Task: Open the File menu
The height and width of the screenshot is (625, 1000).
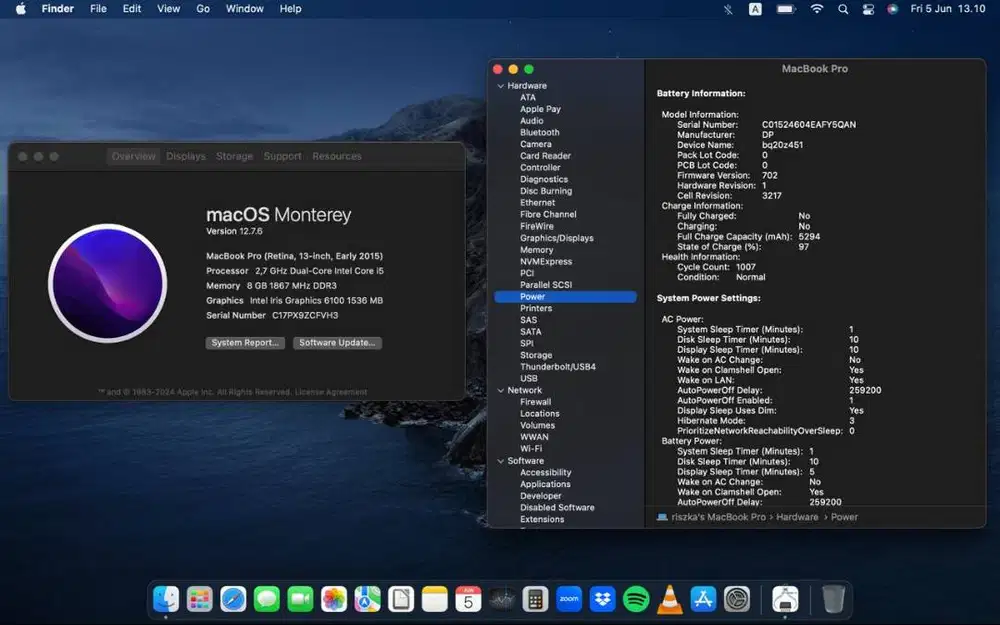Action: tap(98, 9)
